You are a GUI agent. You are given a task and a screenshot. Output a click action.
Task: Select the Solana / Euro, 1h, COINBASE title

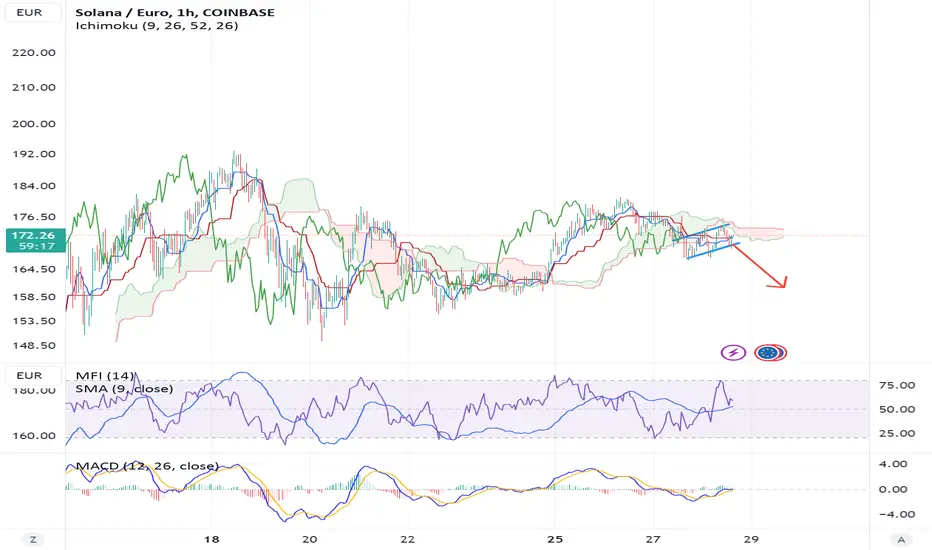pyautogui.click(x=175, y=12)
